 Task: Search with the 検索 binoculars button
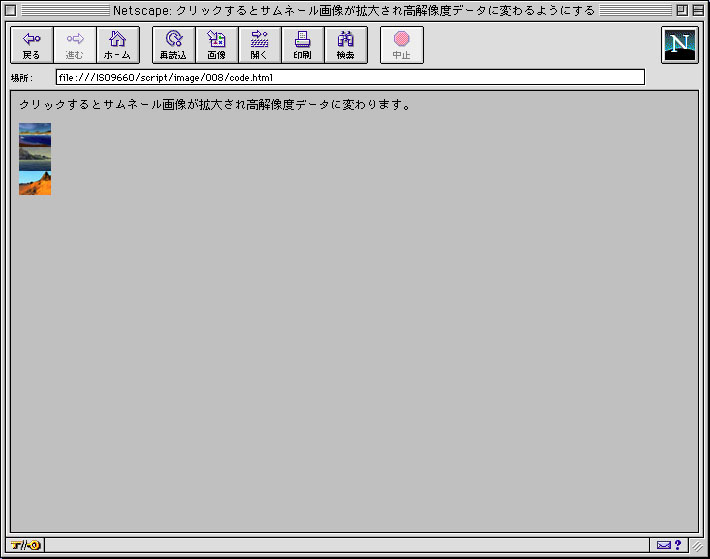346,45
